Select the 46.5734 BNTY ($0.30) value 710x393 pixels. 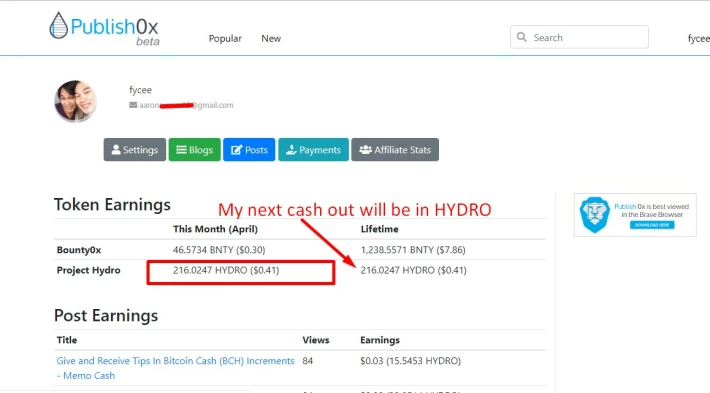click(219, 250)
